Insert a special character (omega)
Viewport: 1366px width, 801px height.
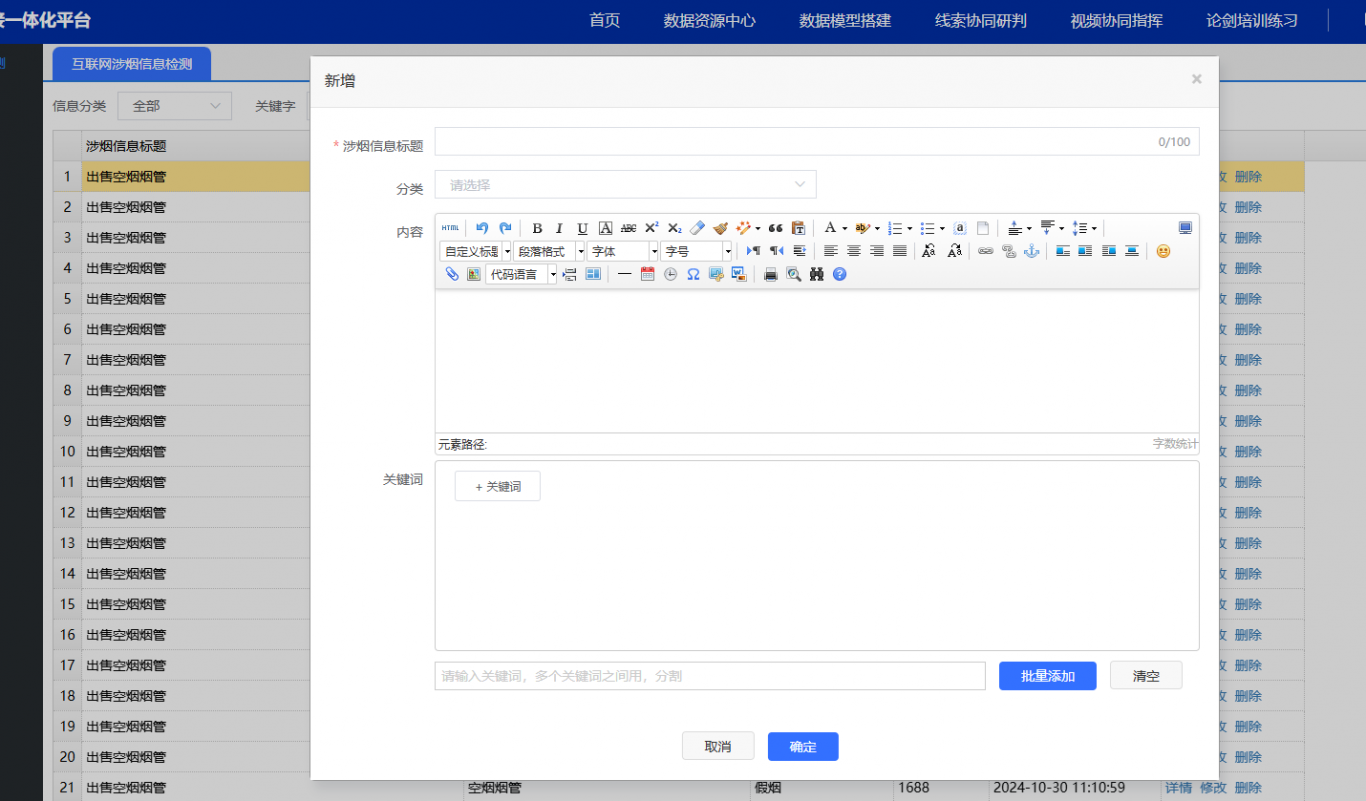693,274
